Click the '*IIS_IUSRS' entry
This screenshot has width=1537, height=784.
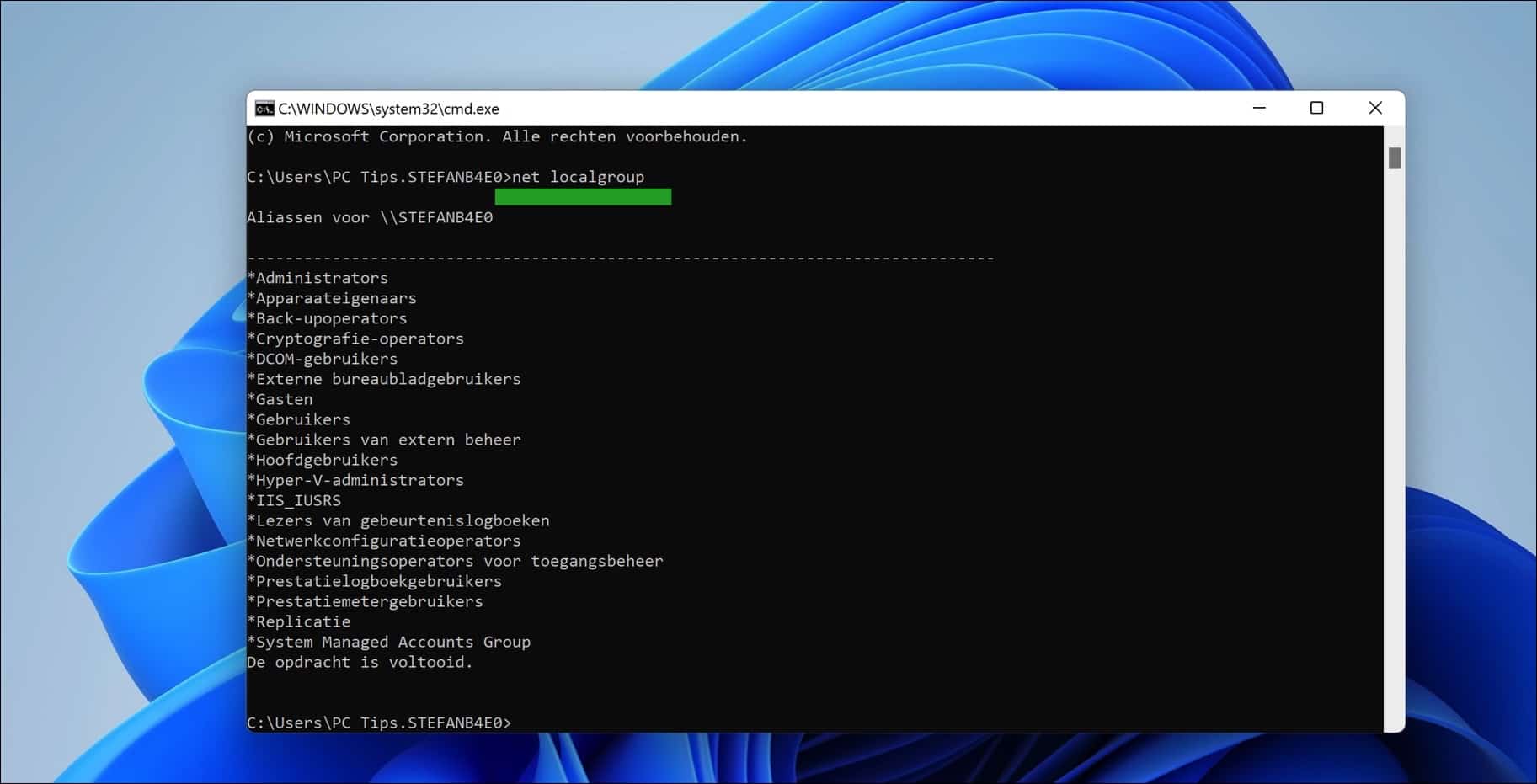click(x=294, y=500)
